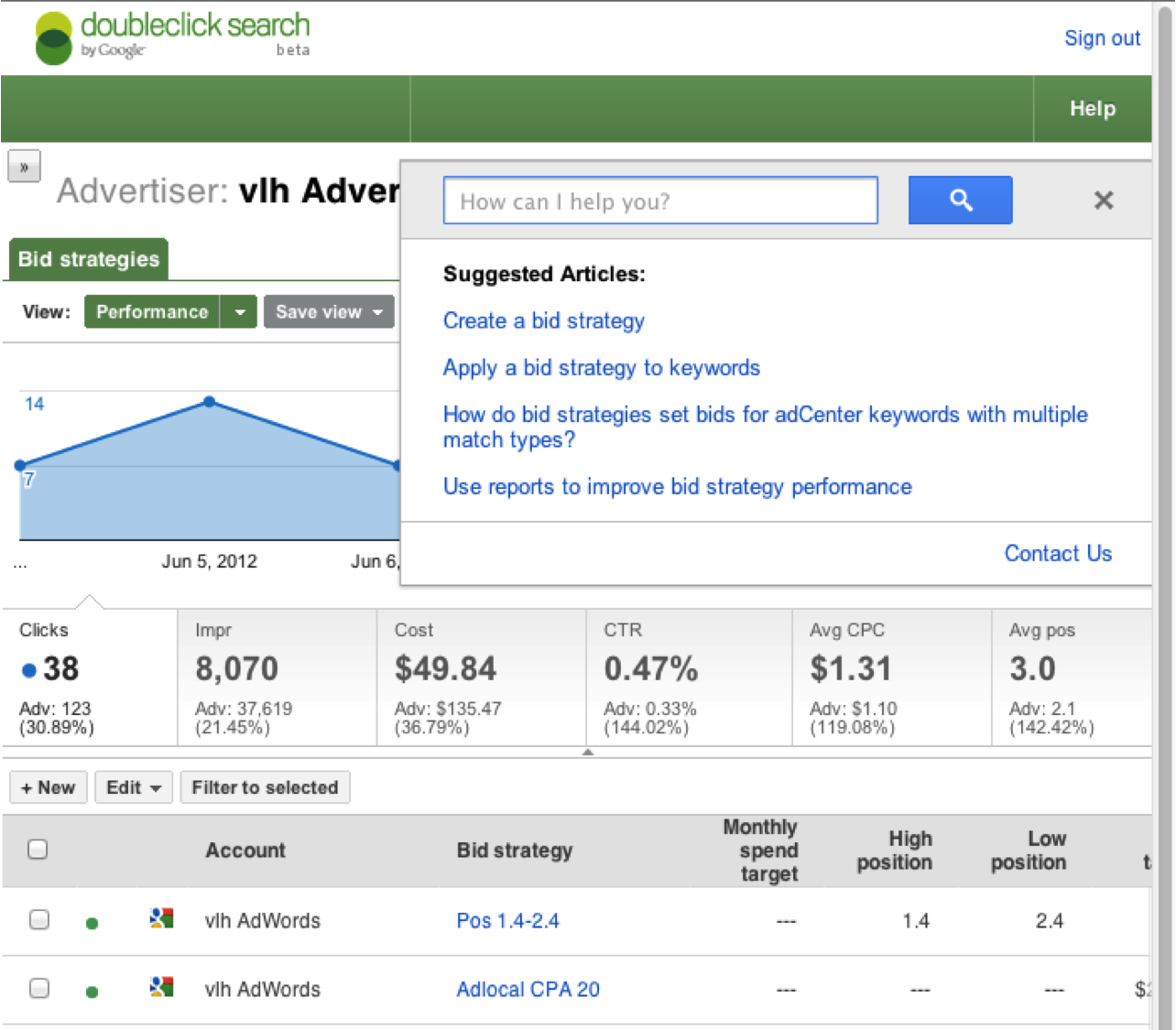Click vlh AdWords in Pos 1.4-2.4 row

tap(262, 920)
